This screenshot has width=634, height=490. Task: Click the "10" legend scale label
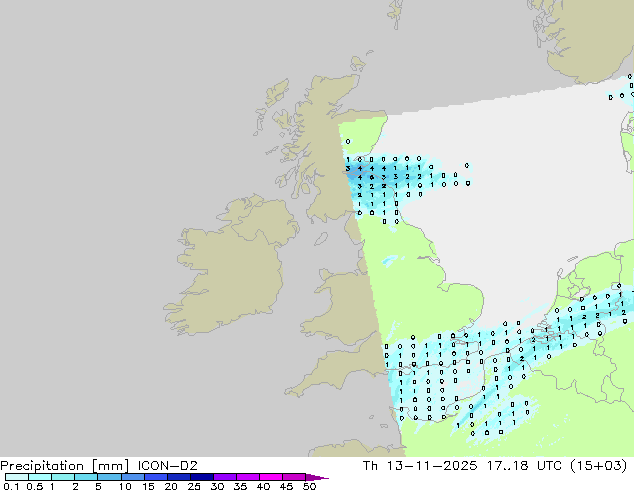coord(125,486)
